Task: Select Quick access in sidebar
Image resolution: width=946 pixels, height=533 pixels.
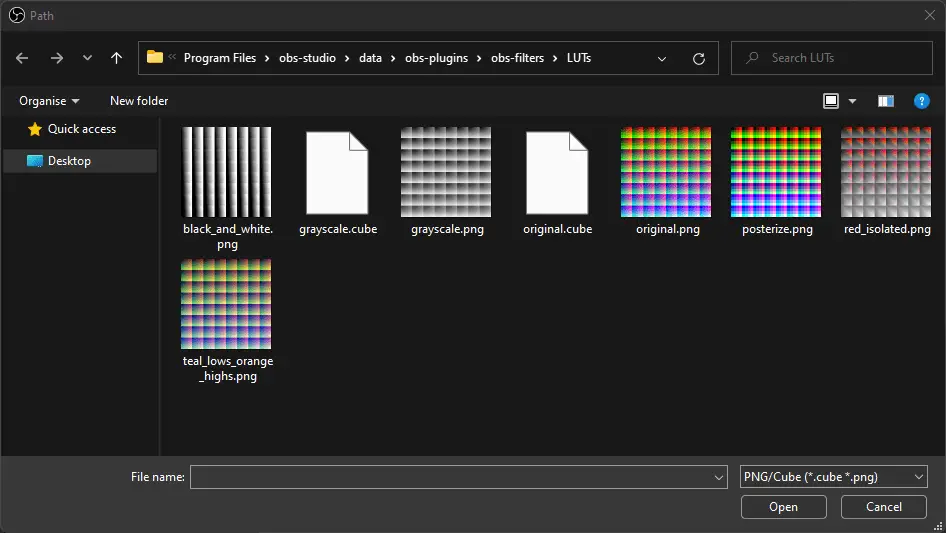Action: pyautogui.click(x=81, y=129)
